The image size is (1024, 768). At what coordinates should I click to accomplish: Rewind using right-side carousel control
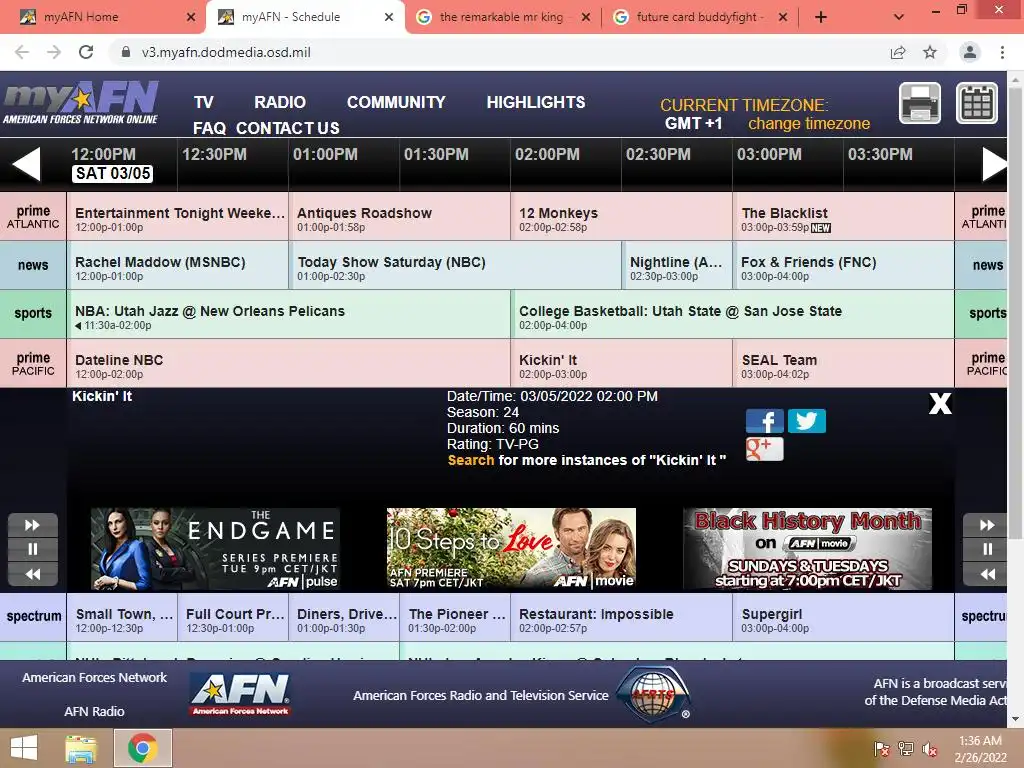987,574
